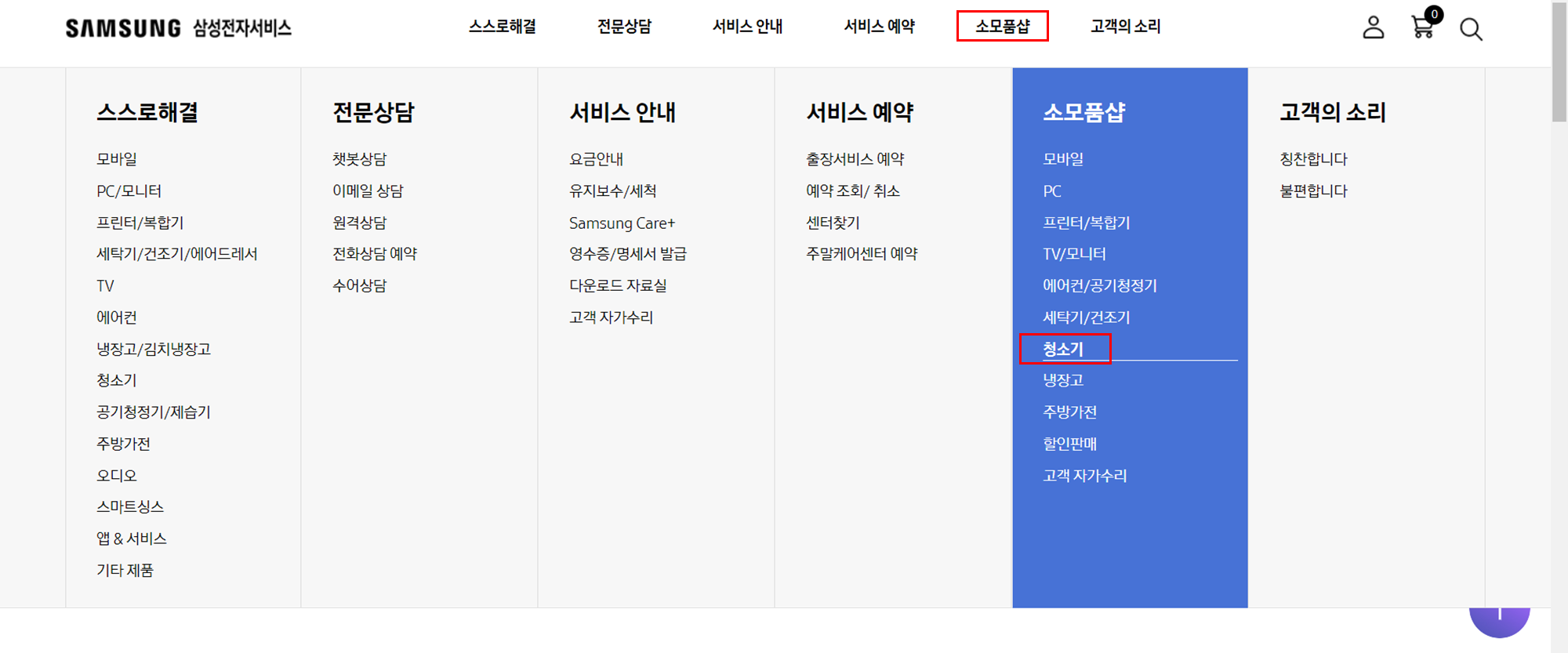Click the page vertical scrollbar thumb
The image size is (1568, 653).
pos(1559,63)
